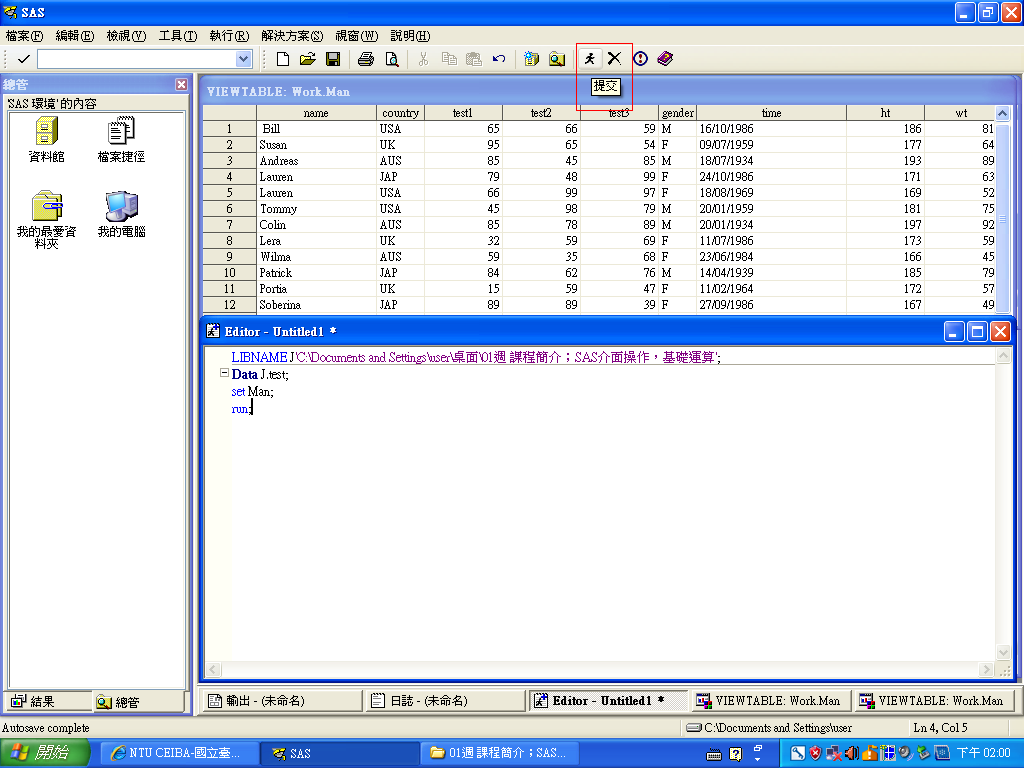
Task: Click the SAS taskbar button
Action: tap(340, 753)
